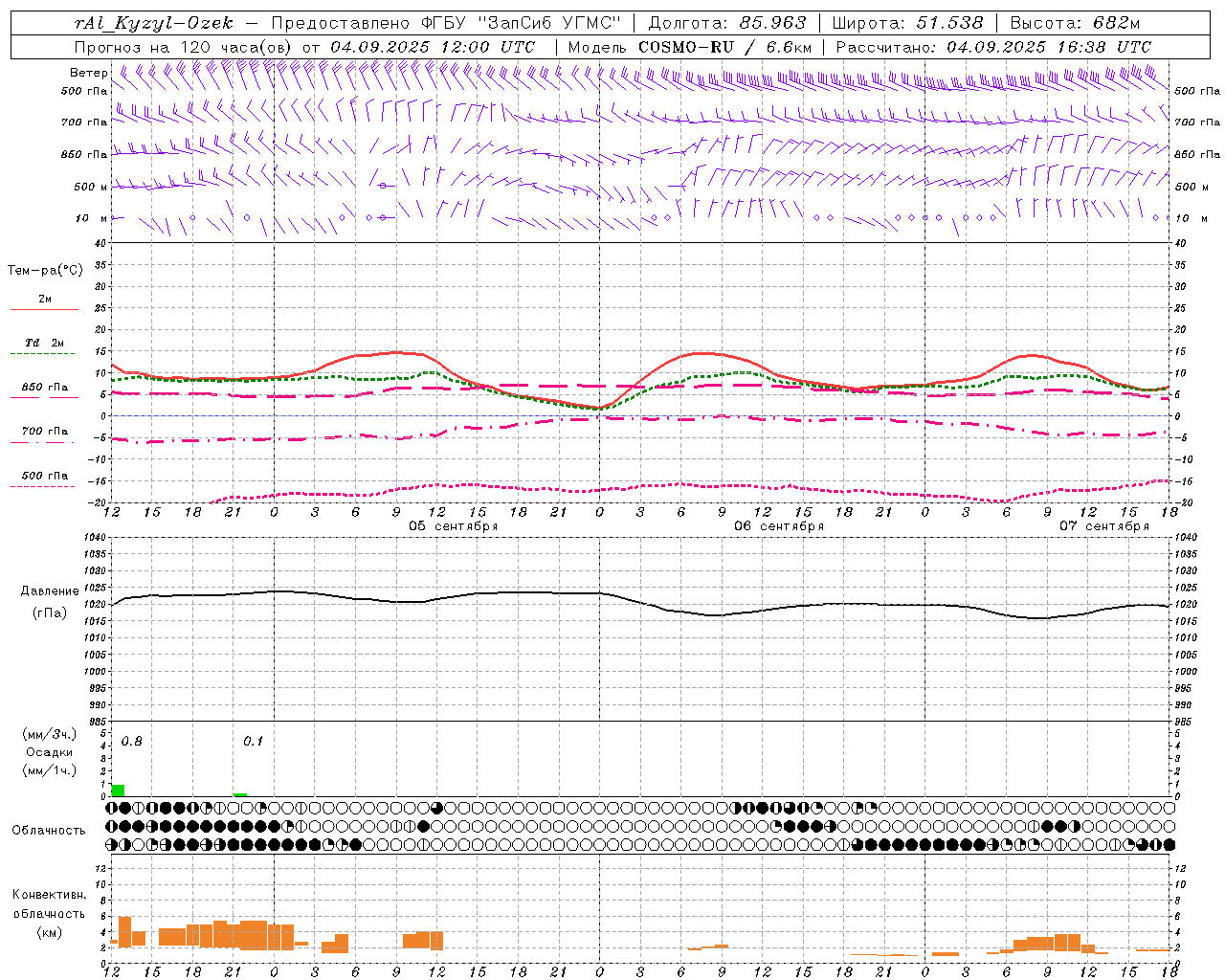This screenshot has height=980, width=1225.
Task: Click the model name COSMO-RU / 6.6км
Action: click(725, 47)
